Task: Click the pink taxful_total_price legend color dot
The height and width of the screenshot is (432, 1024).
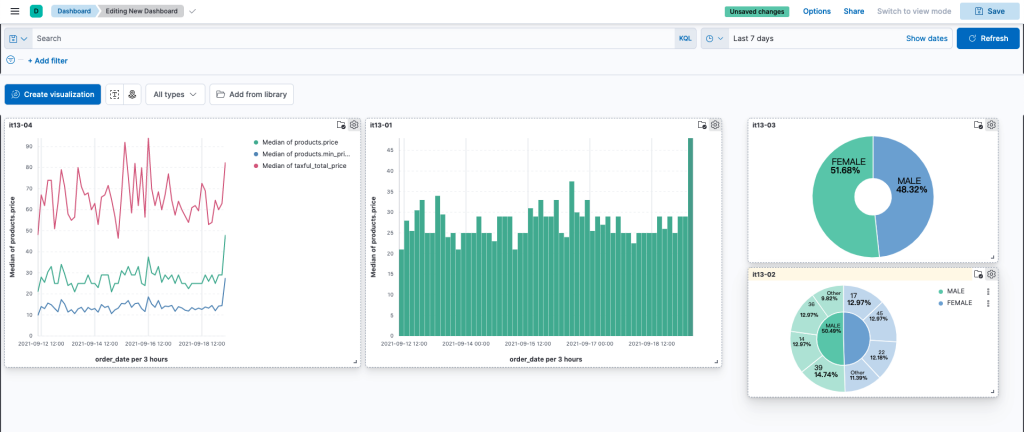Action: tap(255, 166)
